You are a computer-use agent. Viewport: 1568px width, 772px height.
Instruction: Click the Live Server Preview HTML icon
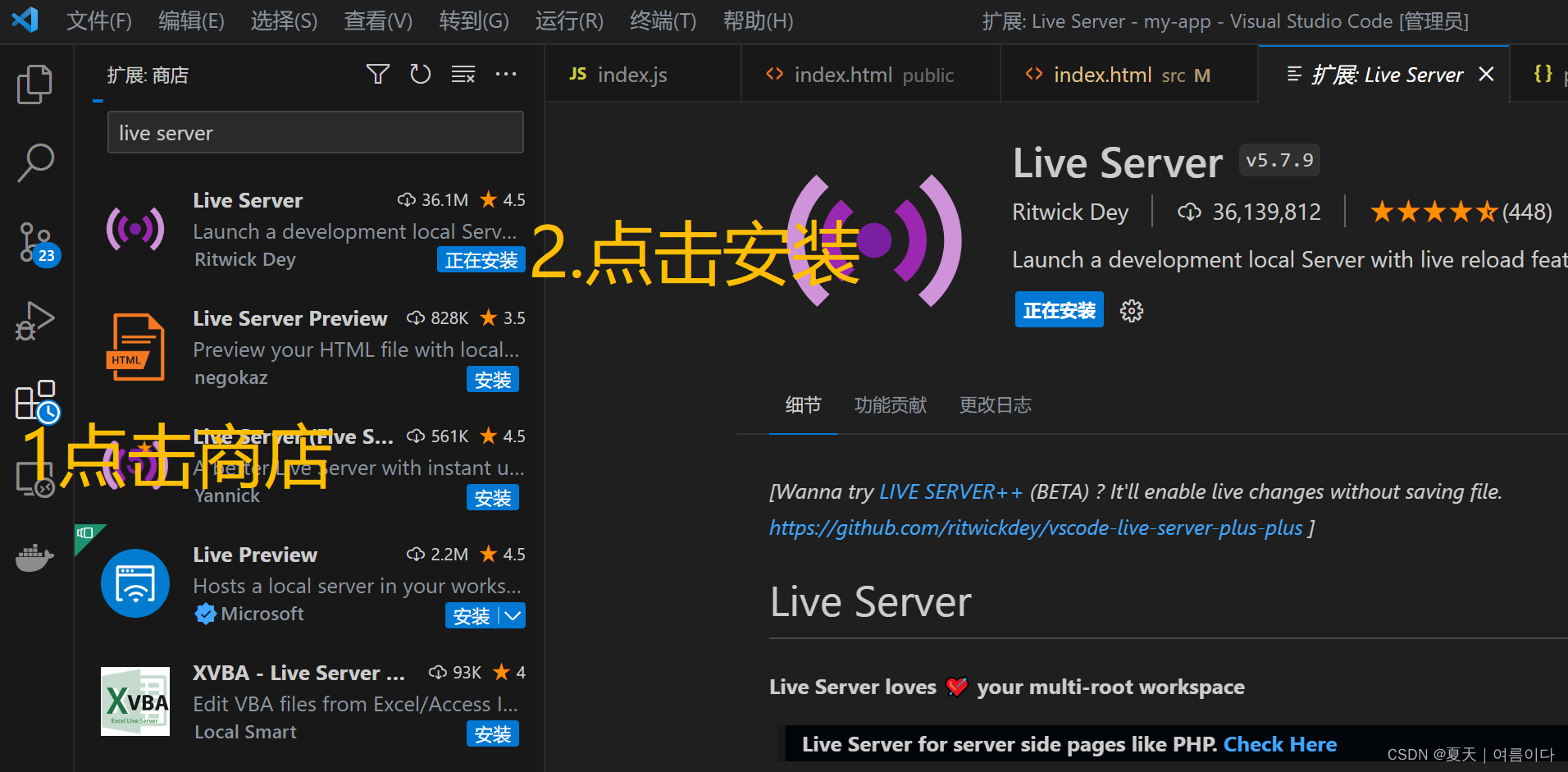135,347
